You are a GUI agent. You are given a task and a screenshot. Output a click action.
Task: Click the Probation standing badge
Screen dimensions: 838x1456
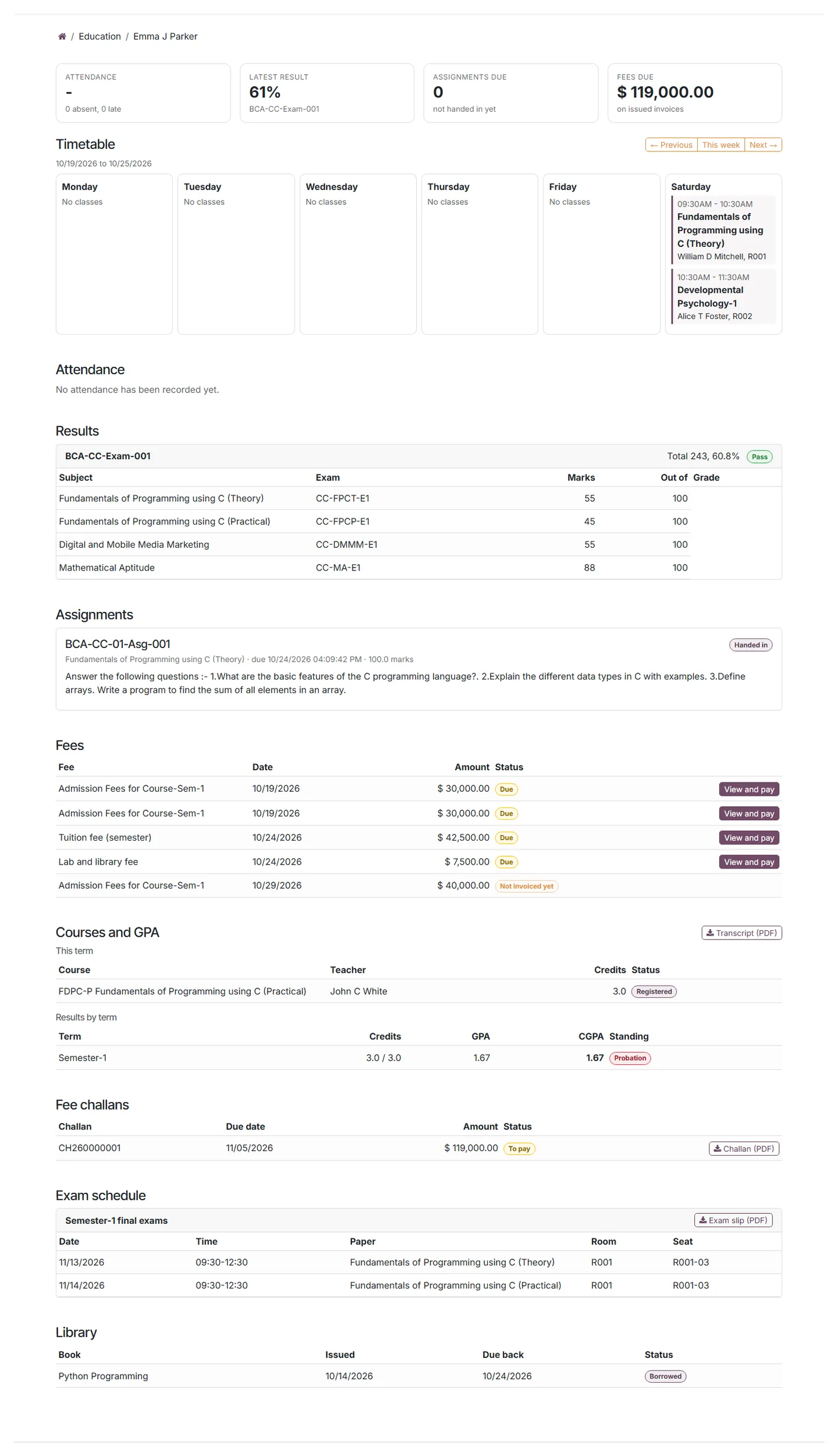point(630,1058)
